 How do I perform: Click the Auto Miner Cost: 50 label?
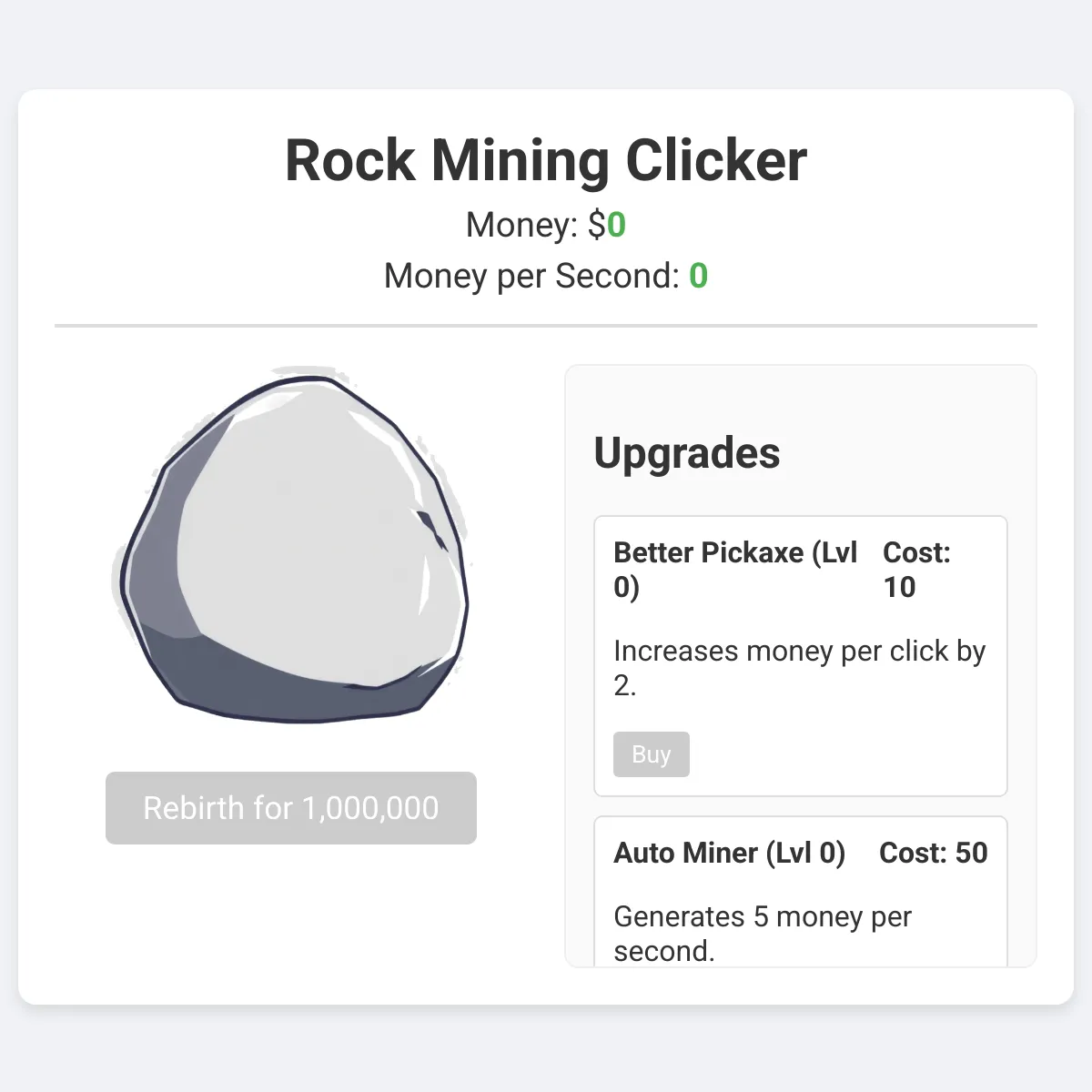coord(934,853)
